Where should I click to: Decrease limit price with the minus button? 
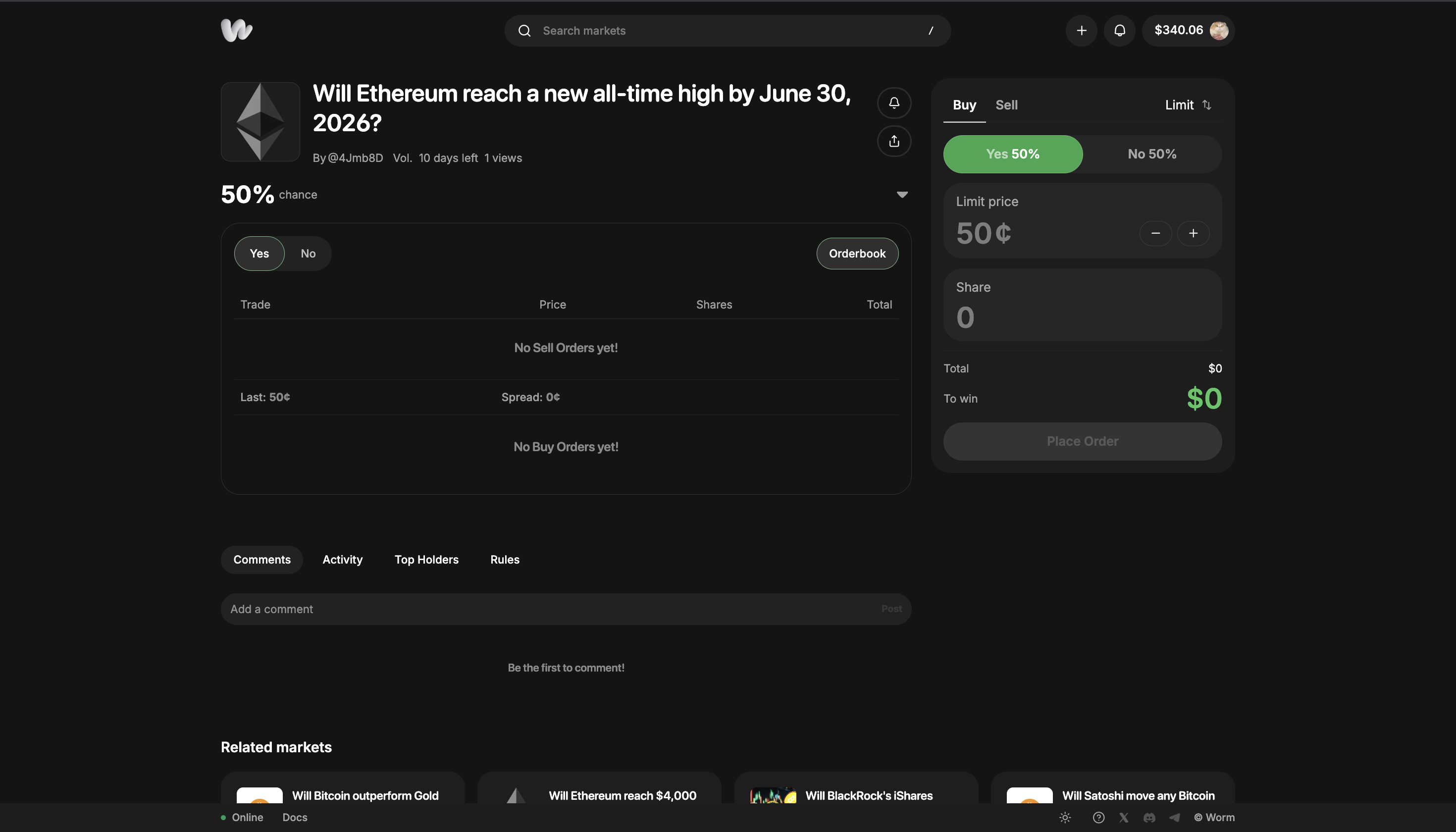click(x=1155, y=233)
